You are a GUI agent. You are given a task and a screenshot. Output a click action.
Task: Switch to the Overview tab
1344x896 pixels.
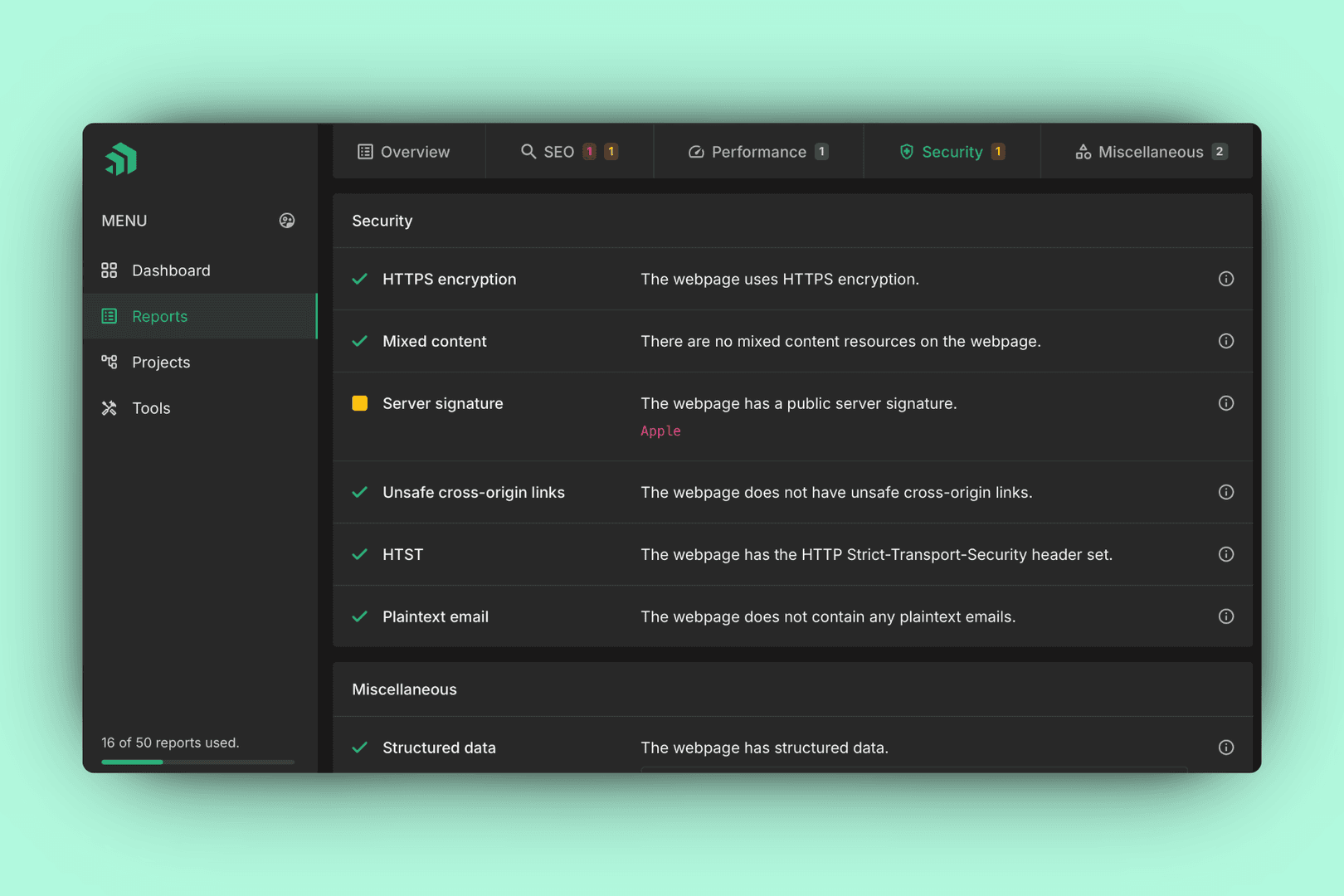(x=404, y=152)
